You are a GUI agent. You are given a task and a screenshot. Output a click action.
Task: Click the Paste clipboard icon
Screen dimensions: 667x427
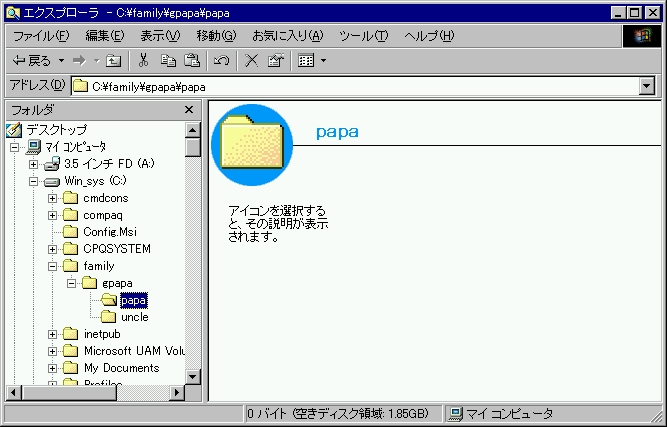pyautogui.click(x=192, y=61)
